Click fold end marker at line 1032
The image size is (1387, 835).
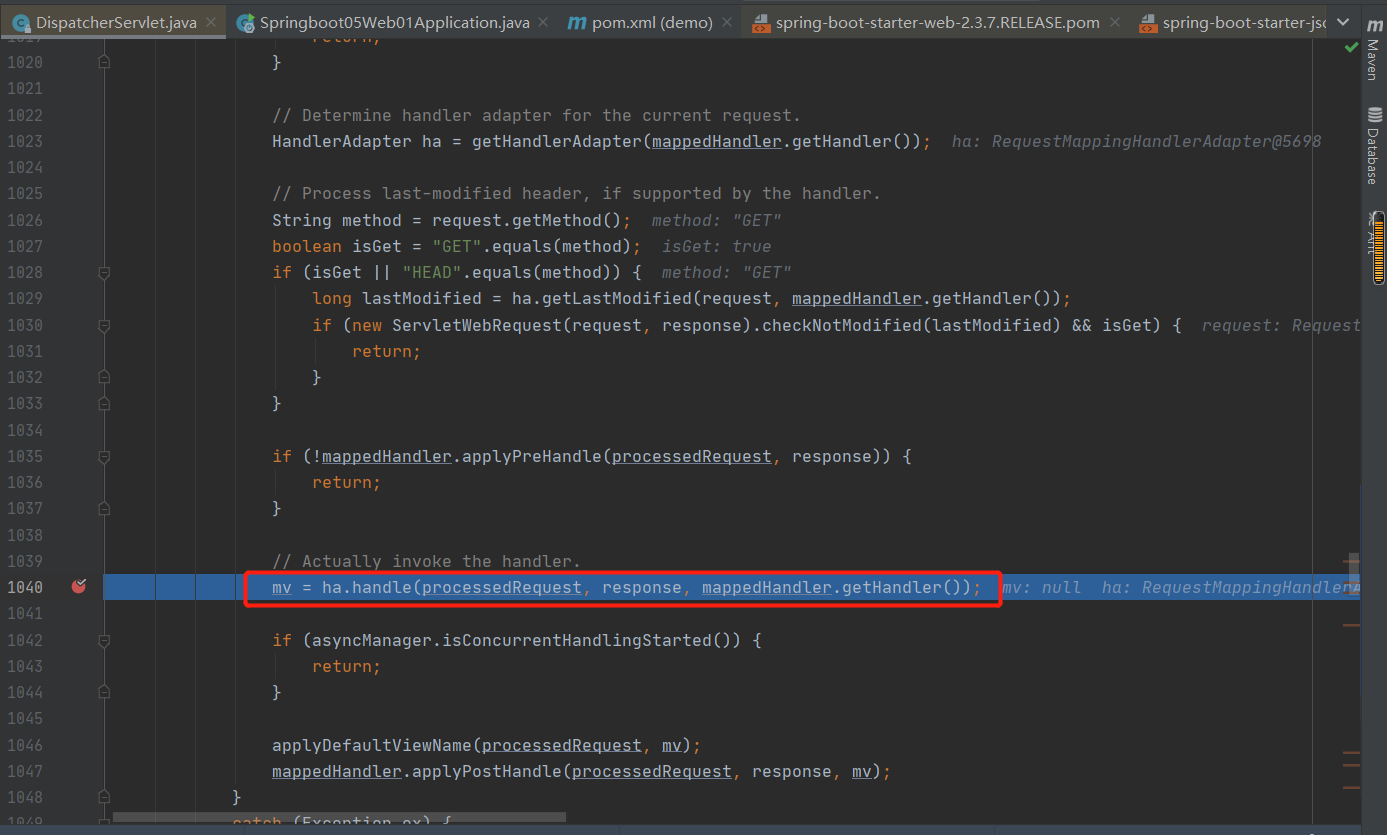[x=104, y=377]
